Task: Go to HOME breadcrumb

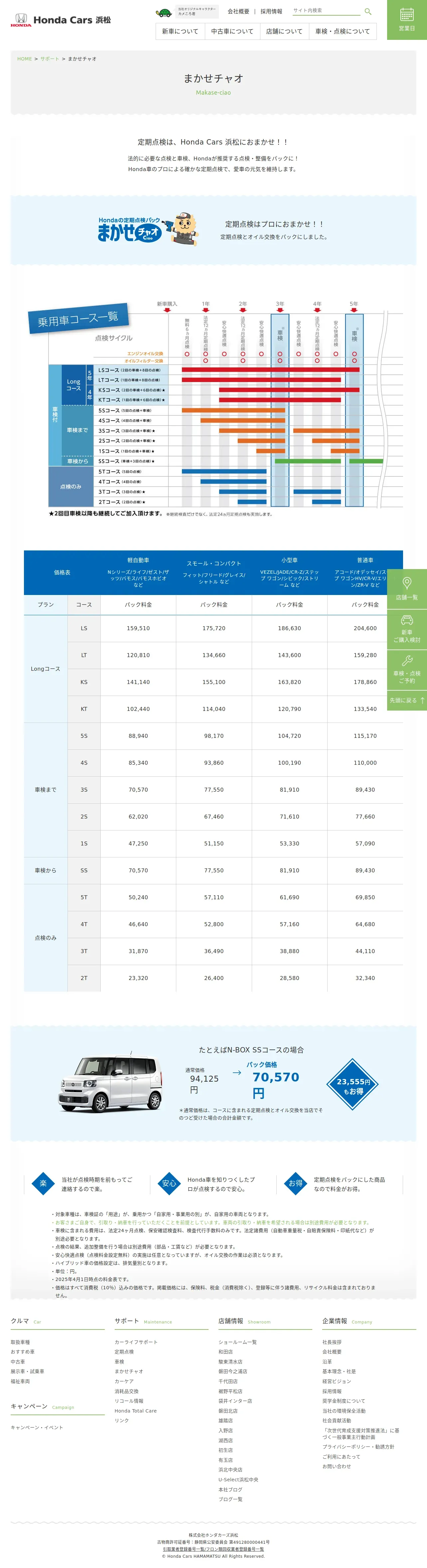Action: 24,59
